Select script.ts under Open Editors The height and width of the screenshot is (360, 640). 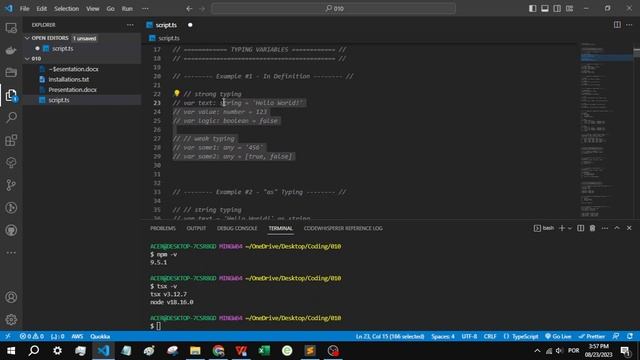coord(62,49)
